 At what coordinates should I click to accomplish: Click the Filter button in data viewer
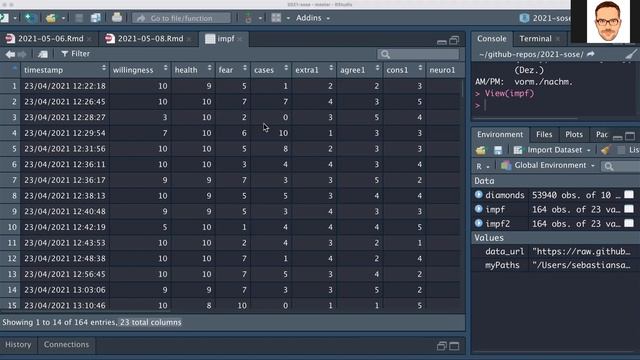(x=75, y=54)
